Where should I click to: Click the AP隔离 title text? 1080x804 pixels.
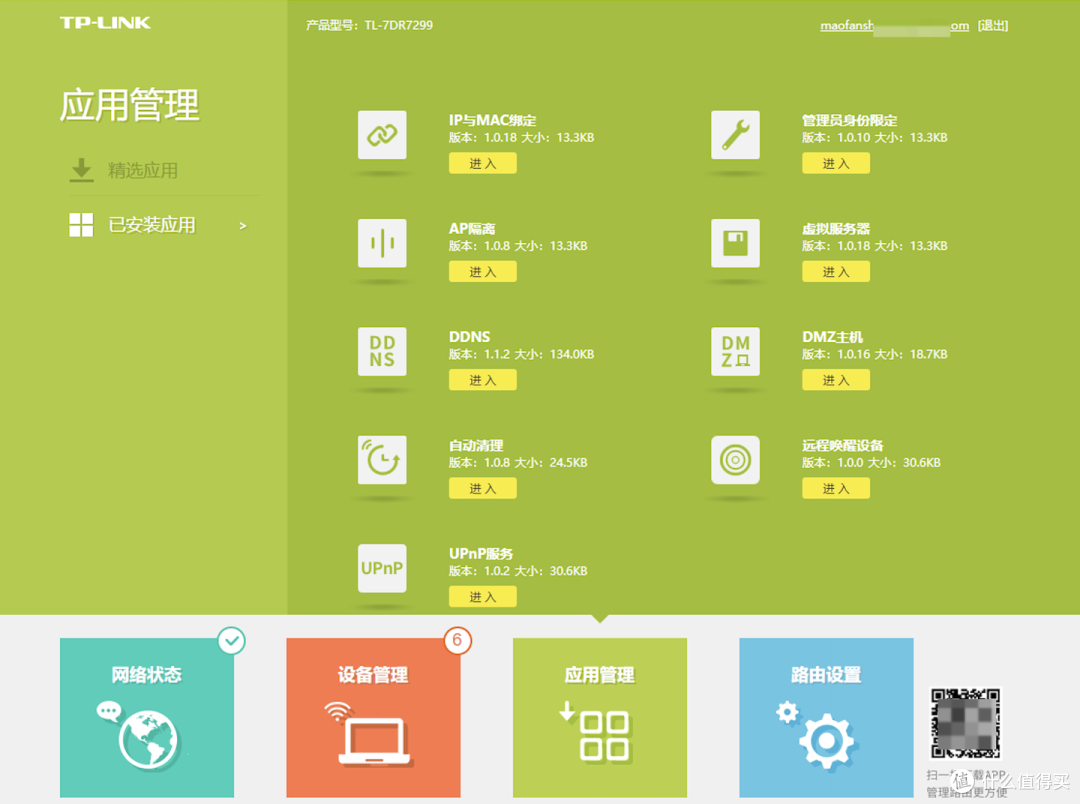click(472, 228)
